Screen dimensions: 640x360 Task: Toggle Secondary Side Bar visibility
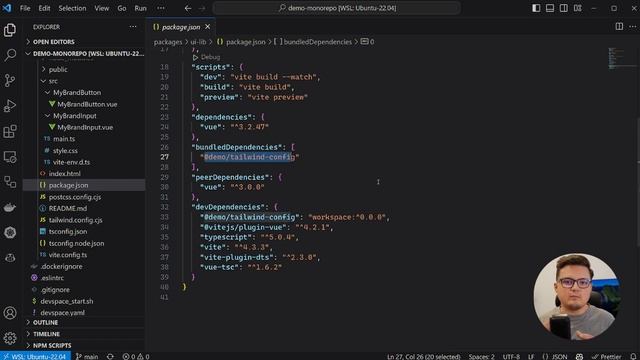click(x=564, y=8)
